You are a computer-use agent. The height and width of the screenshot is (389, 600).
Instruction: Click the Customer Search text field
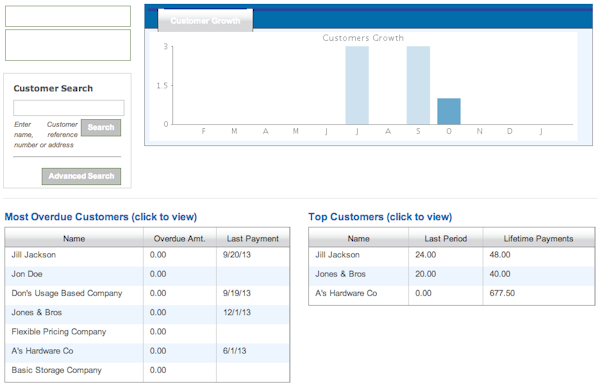point(69,108)
